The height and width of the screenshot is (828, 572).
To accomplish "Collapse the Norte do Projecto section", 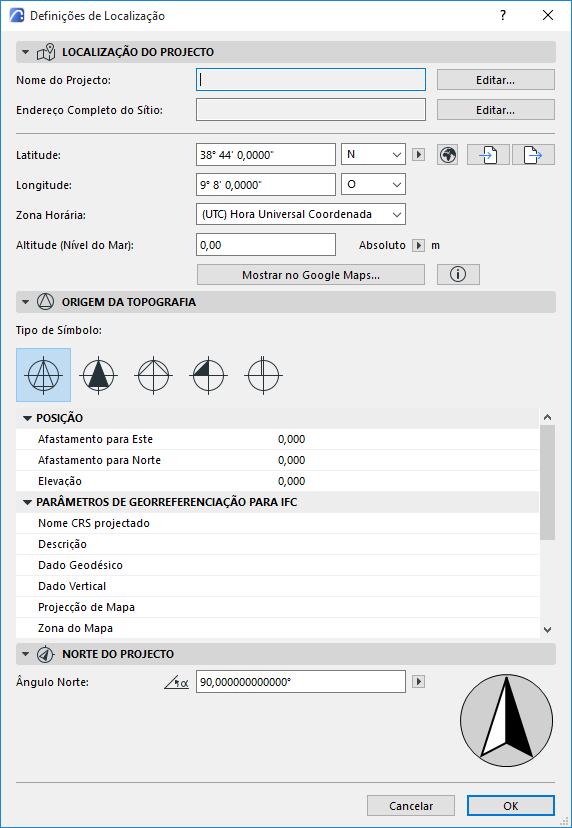I will click(25, 654).
